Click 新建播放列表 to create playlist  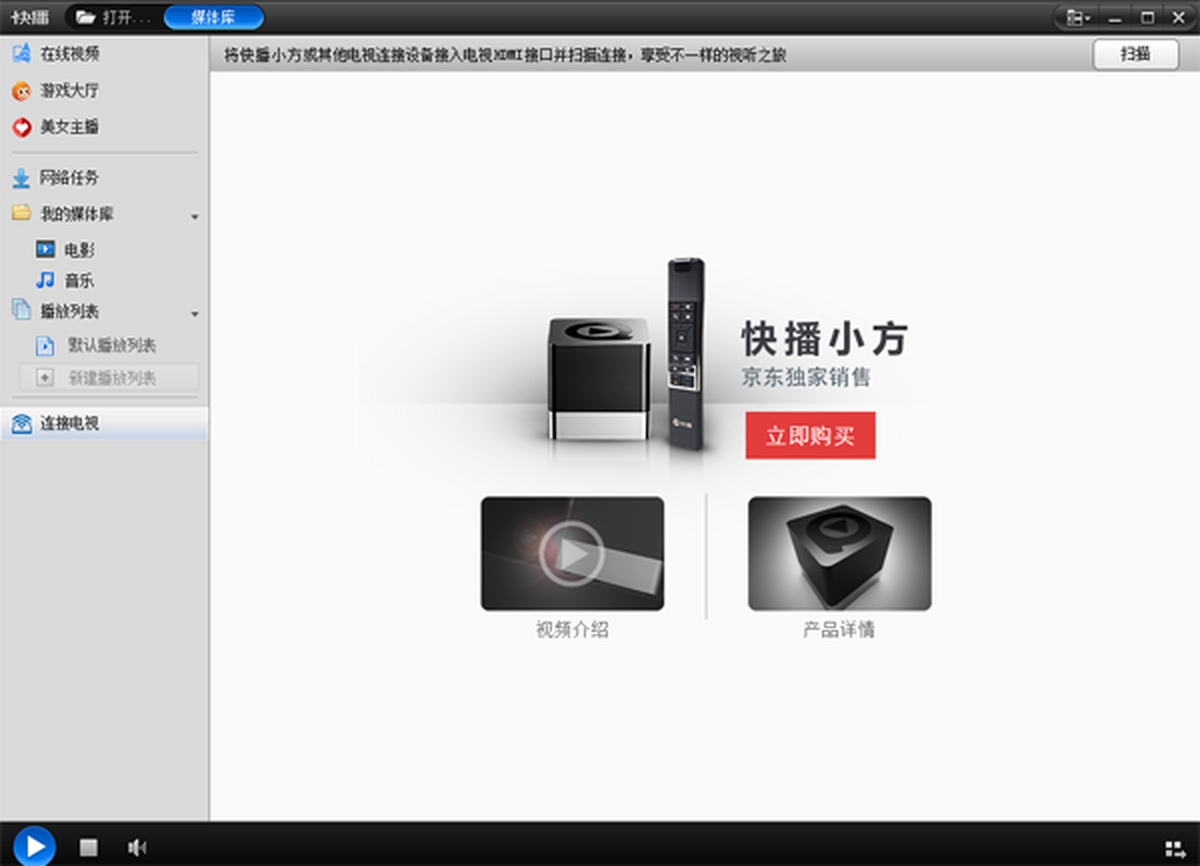pos(111,378)
